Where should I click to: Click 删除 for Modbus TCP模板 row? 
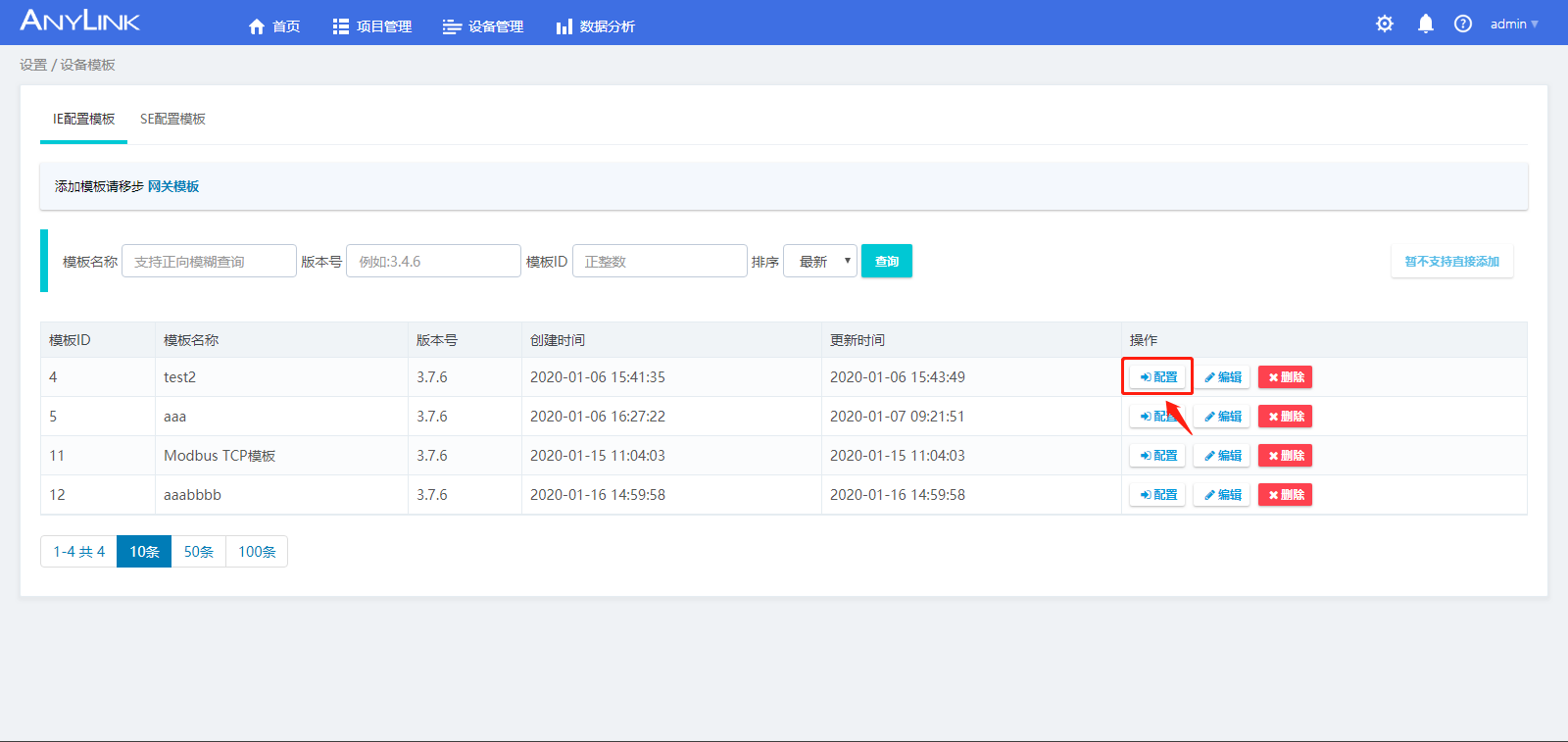coord(1286,456)
